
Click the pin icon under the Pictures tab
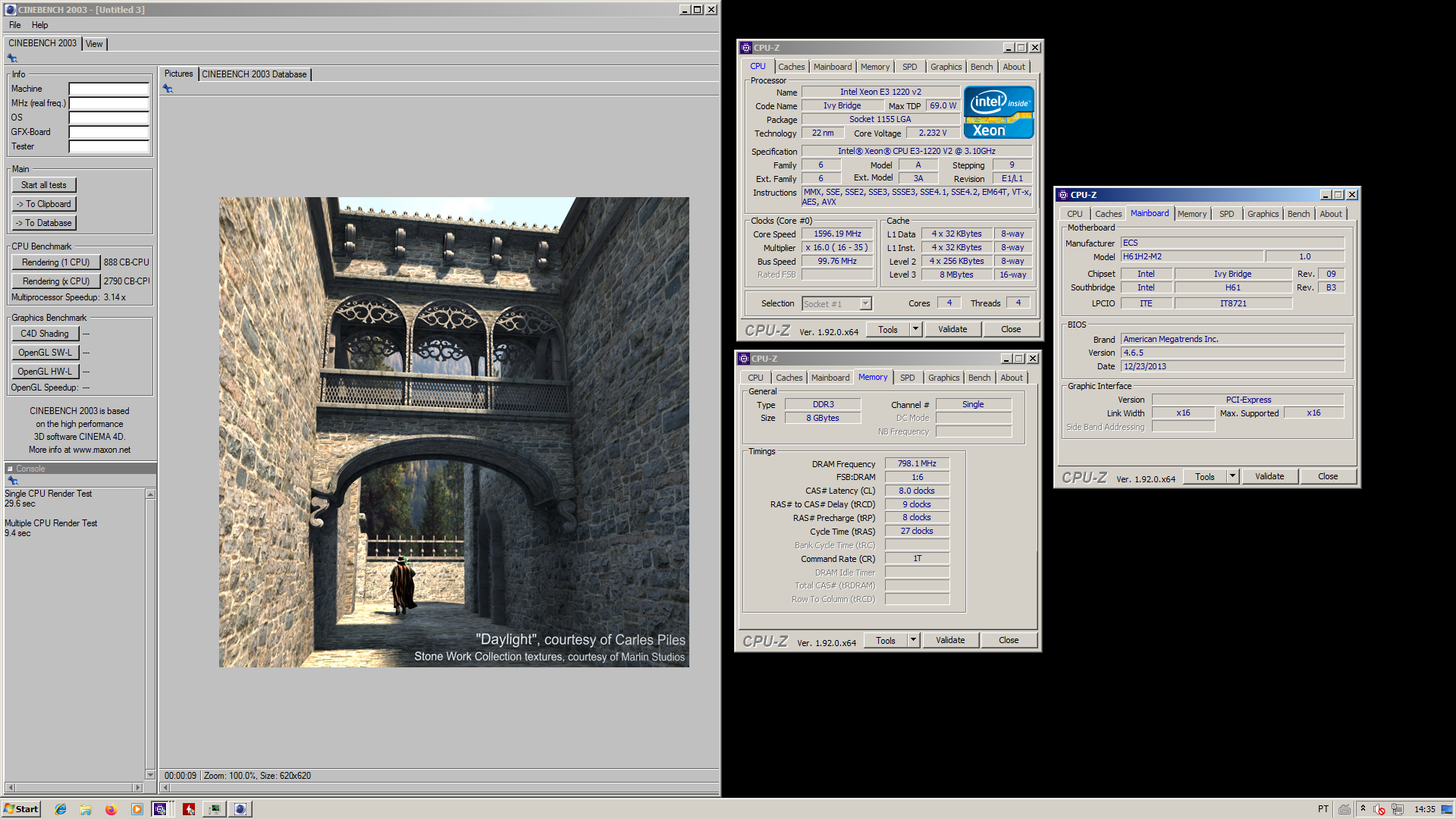[168, 89]
